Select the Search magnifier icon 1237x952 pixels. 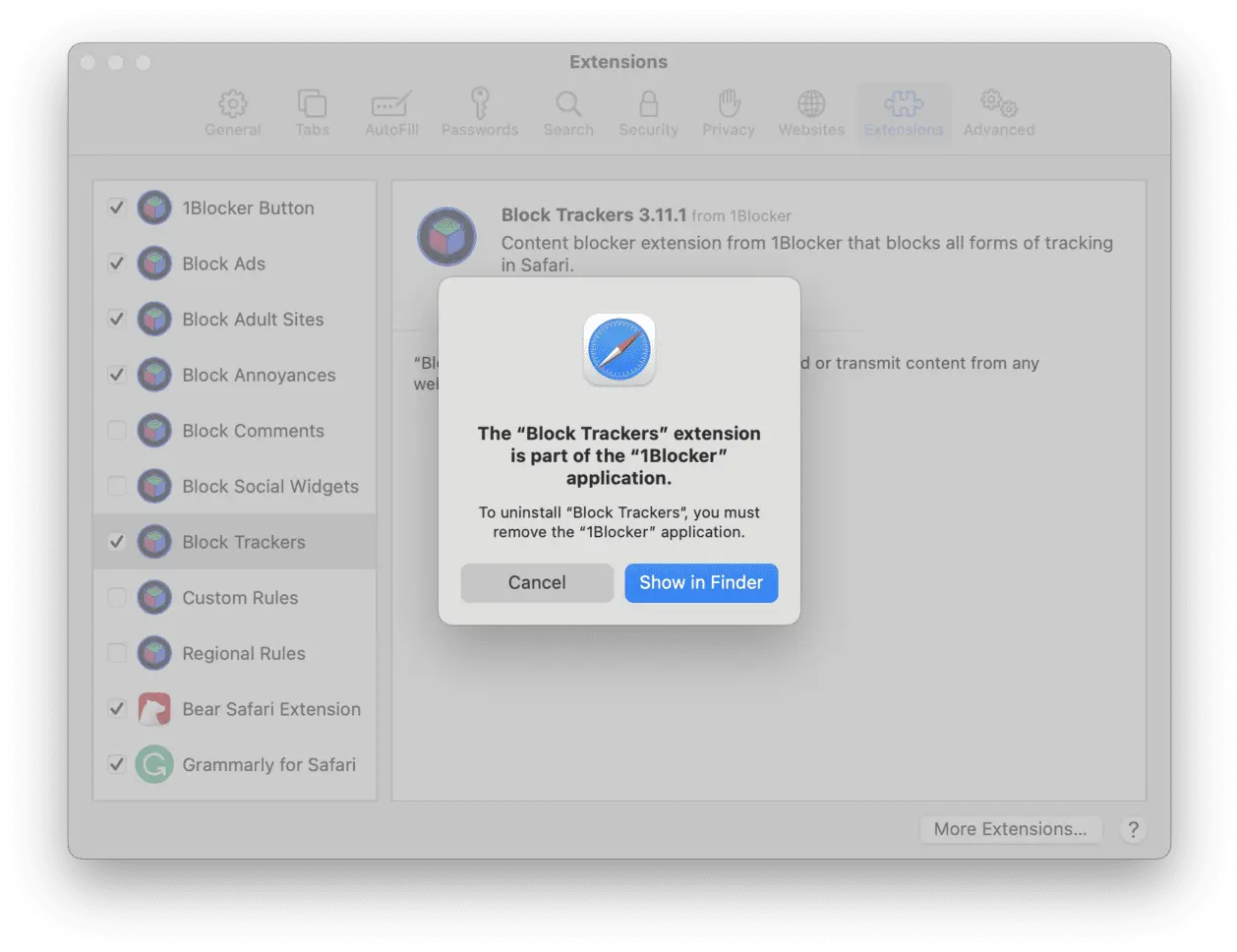point(568,104)
